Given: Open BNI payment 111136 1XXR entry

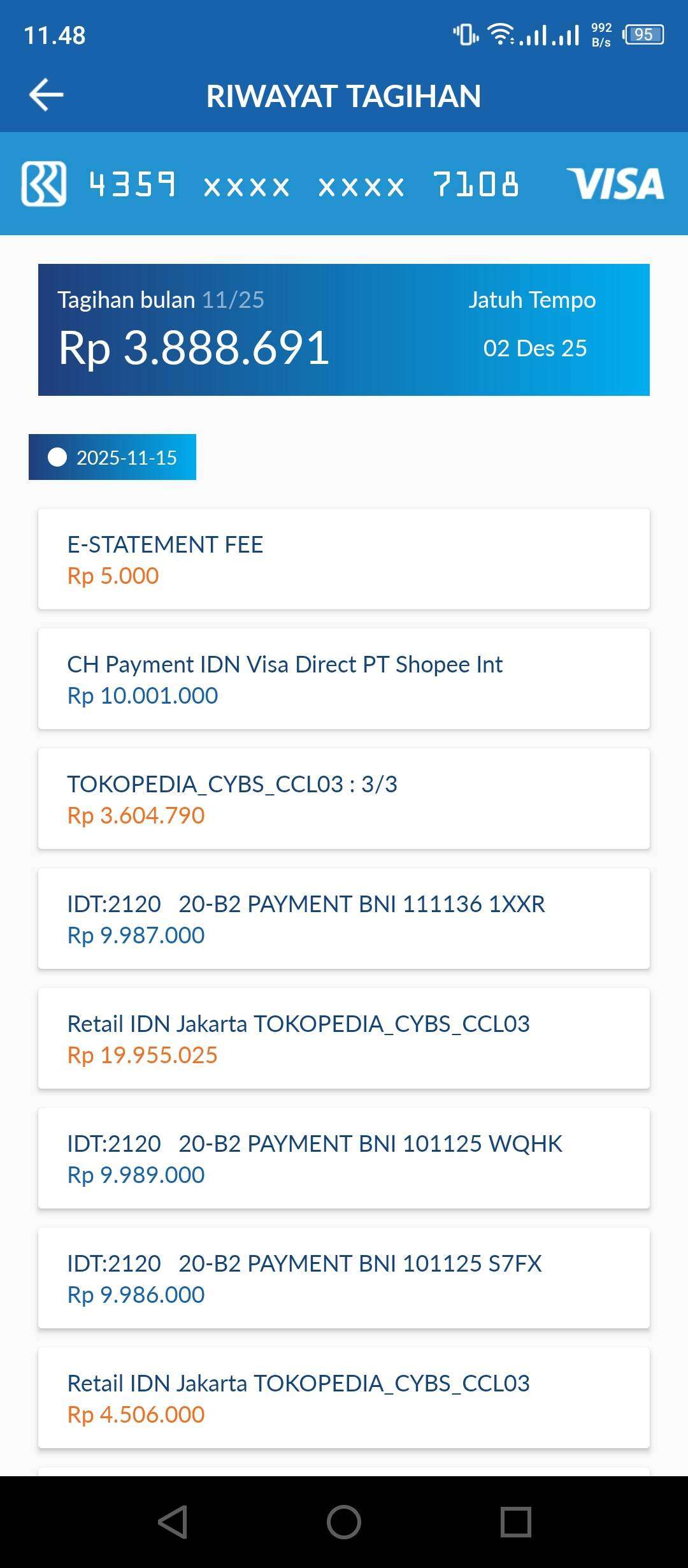Looking at the screenshot, I should (x=344, y=918).
